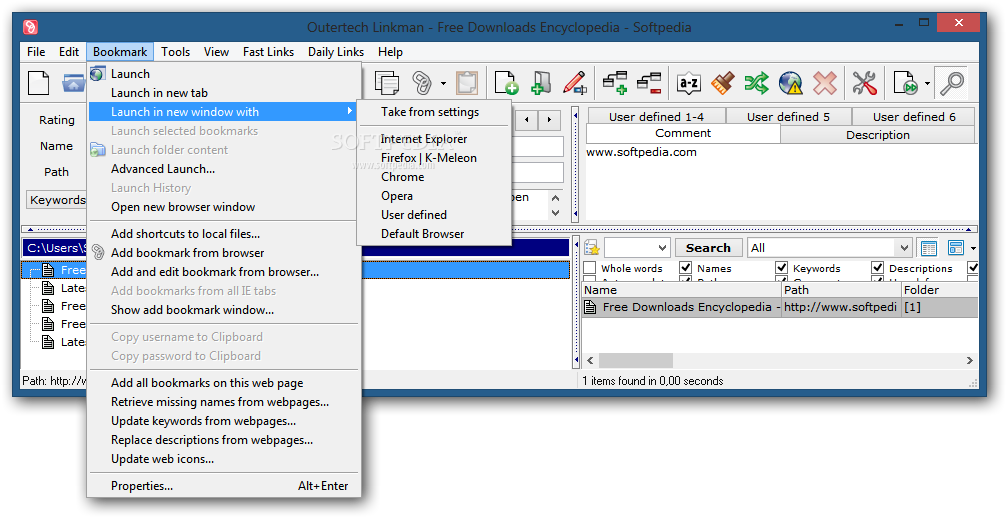Image resolution: width=1007 pixels, height=518 pixels.
Task: Click the new blank file toolbar icon
Action: (x=39, y=83)
